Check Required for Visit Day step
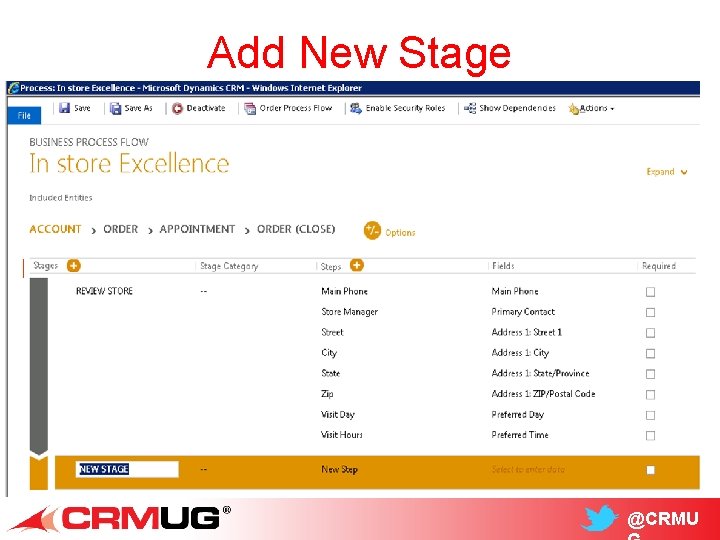720x540 pixels. coord(650,416)
